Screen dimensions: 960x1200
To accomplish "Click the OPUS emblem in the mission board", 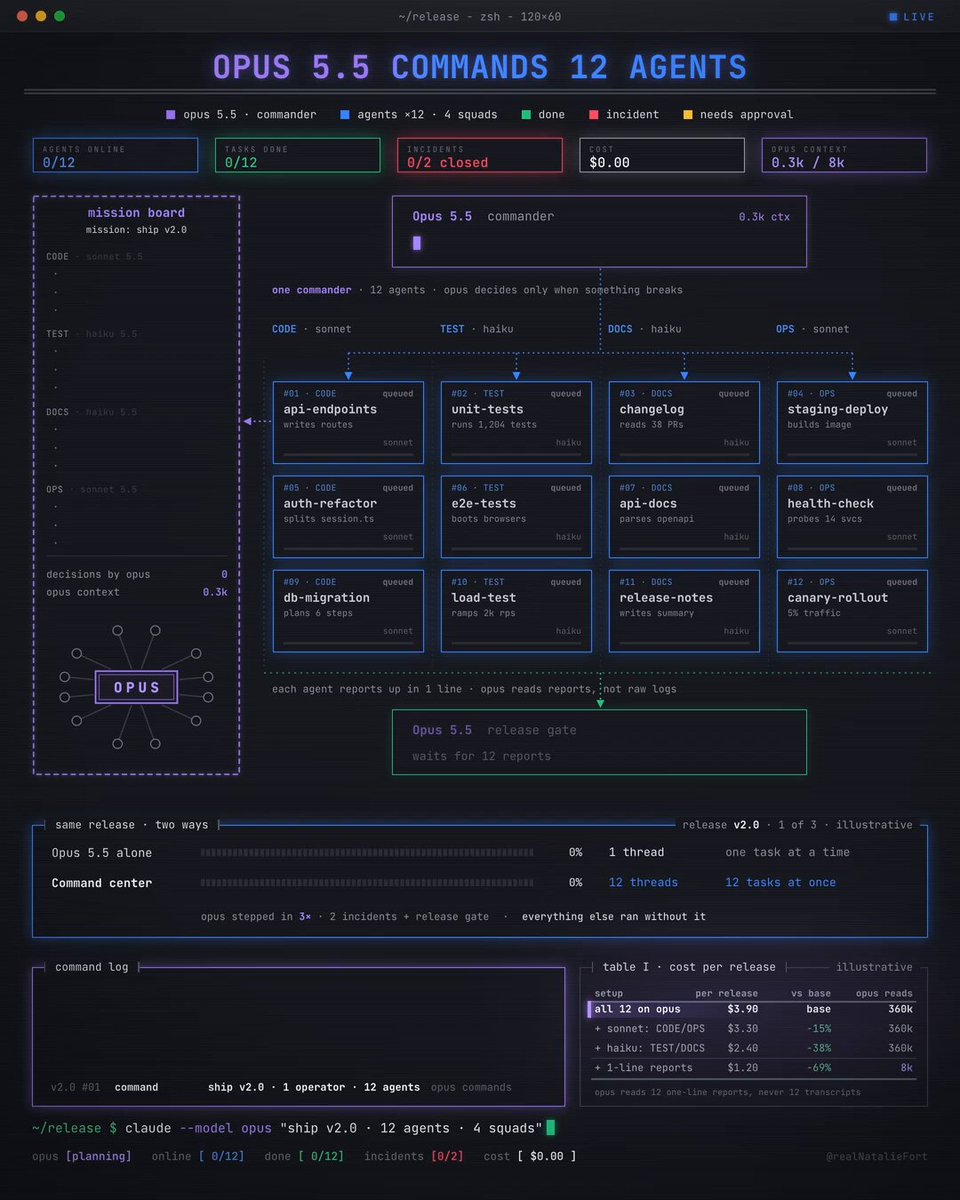I will click(136, 687).
